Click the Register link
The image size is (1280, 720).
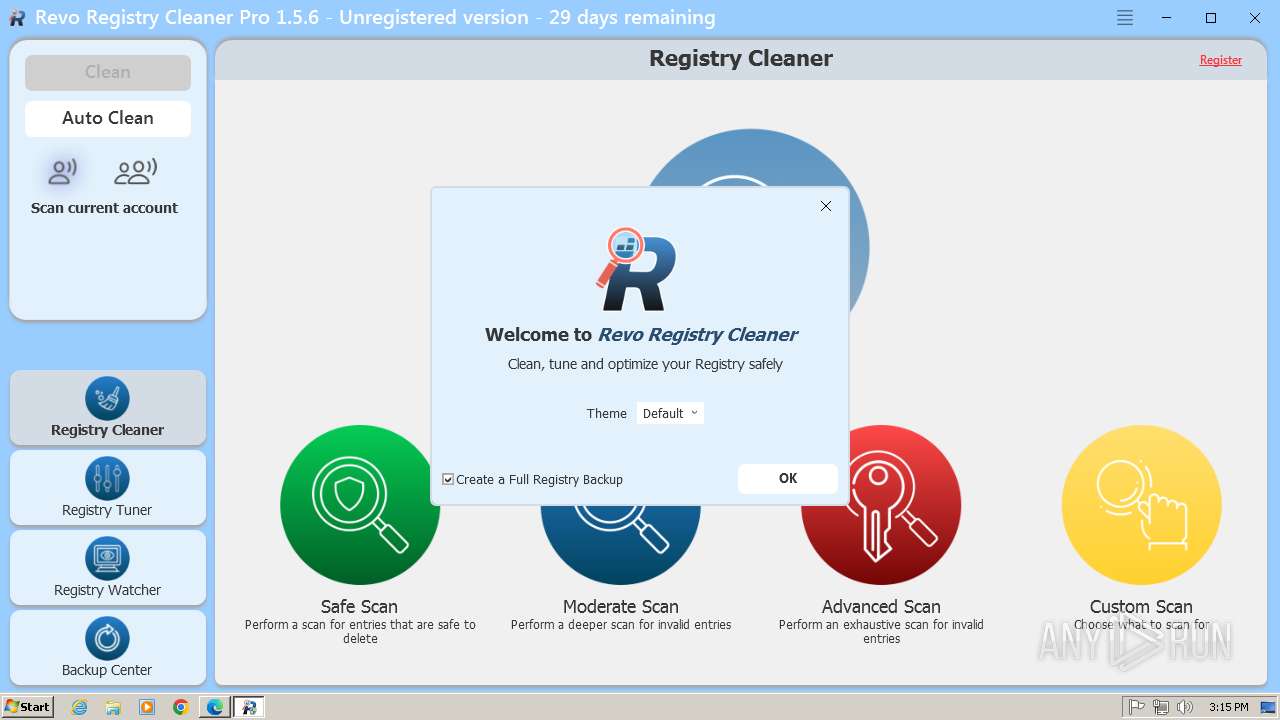point(1221,60)
